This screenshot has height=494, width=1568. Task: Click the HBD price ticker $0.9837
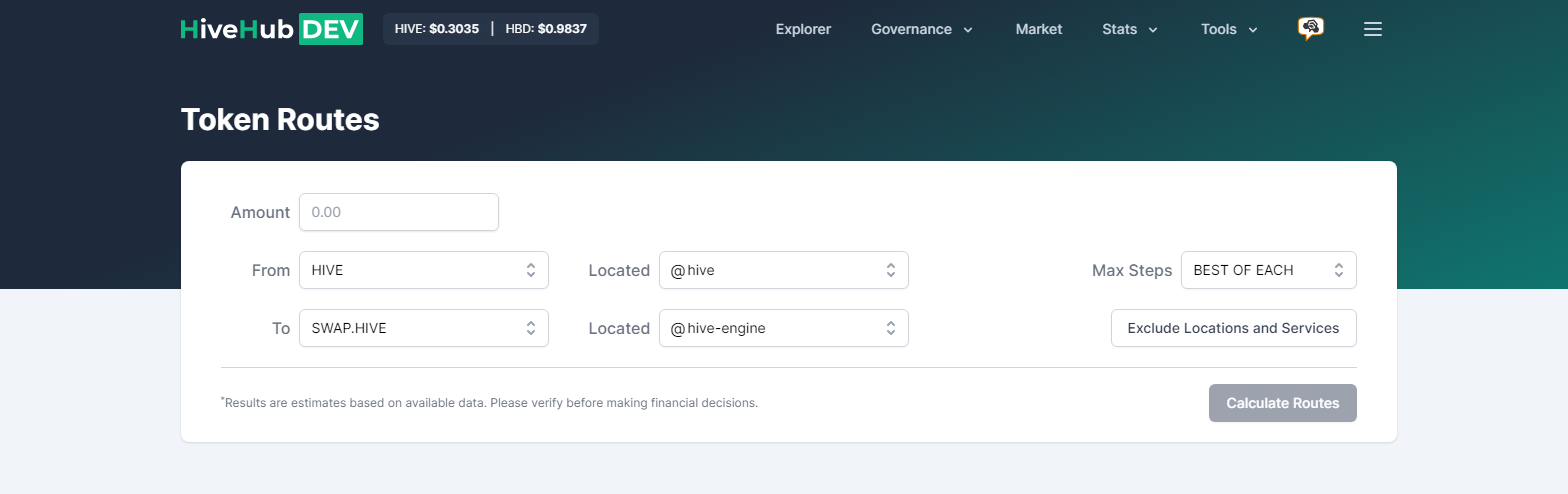(546, 29)
